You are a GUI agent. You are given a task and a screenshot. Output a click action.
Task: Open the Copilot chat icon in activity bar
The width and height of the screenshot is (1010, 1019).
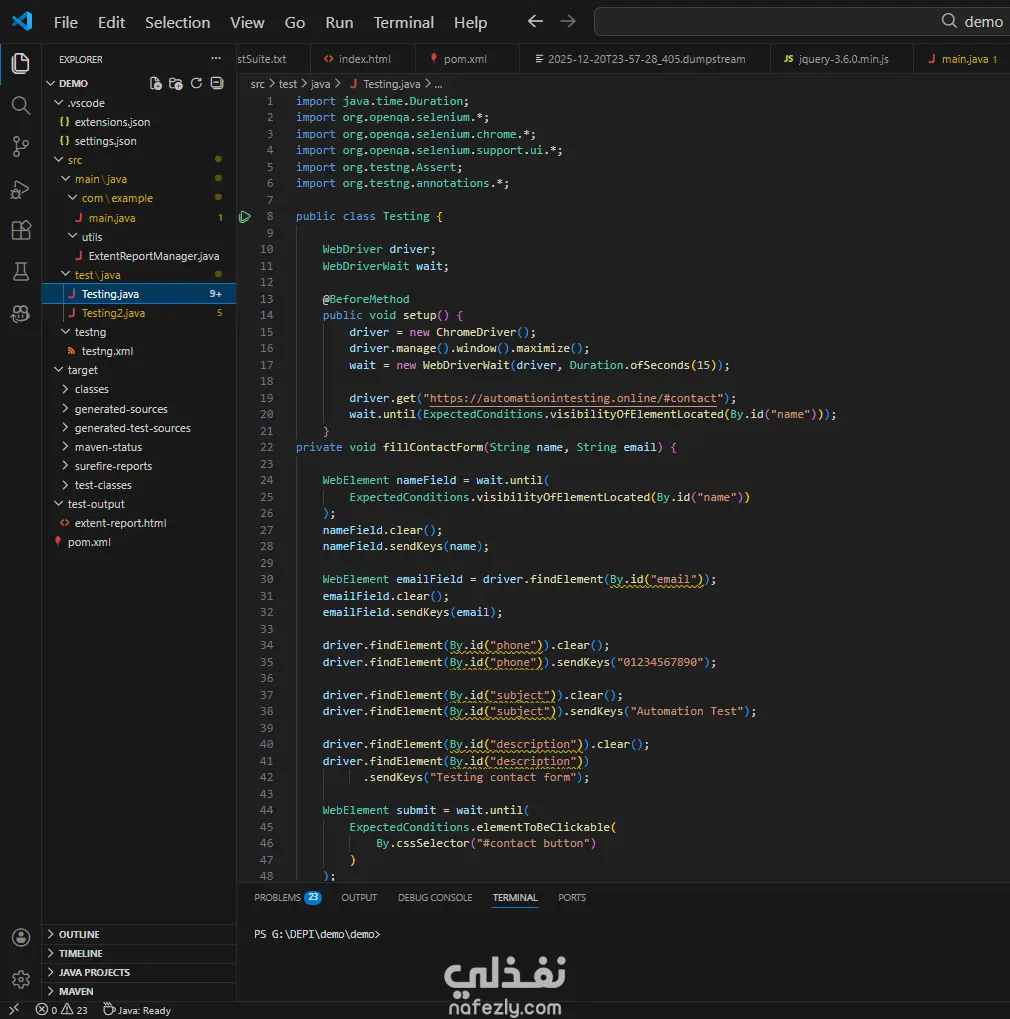(21, 314)
